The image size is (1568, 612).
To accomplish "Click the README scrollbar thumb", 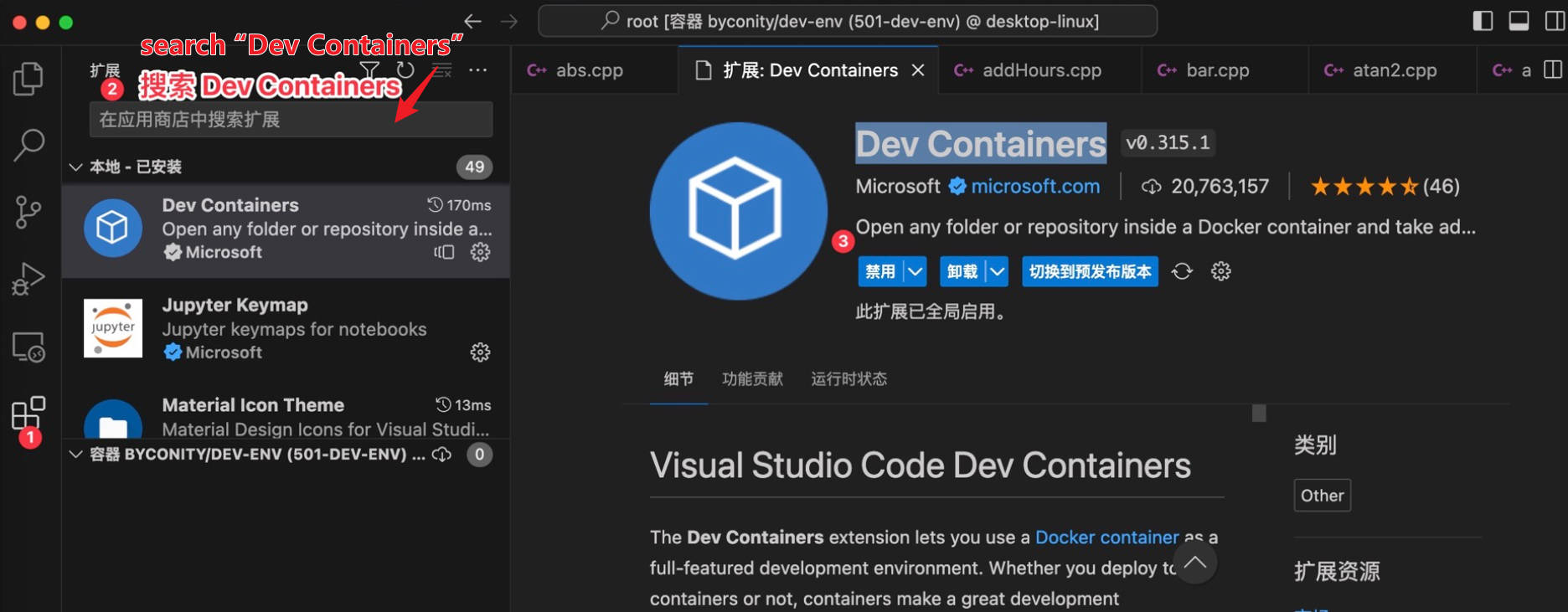I will (x=1258, y=413).
